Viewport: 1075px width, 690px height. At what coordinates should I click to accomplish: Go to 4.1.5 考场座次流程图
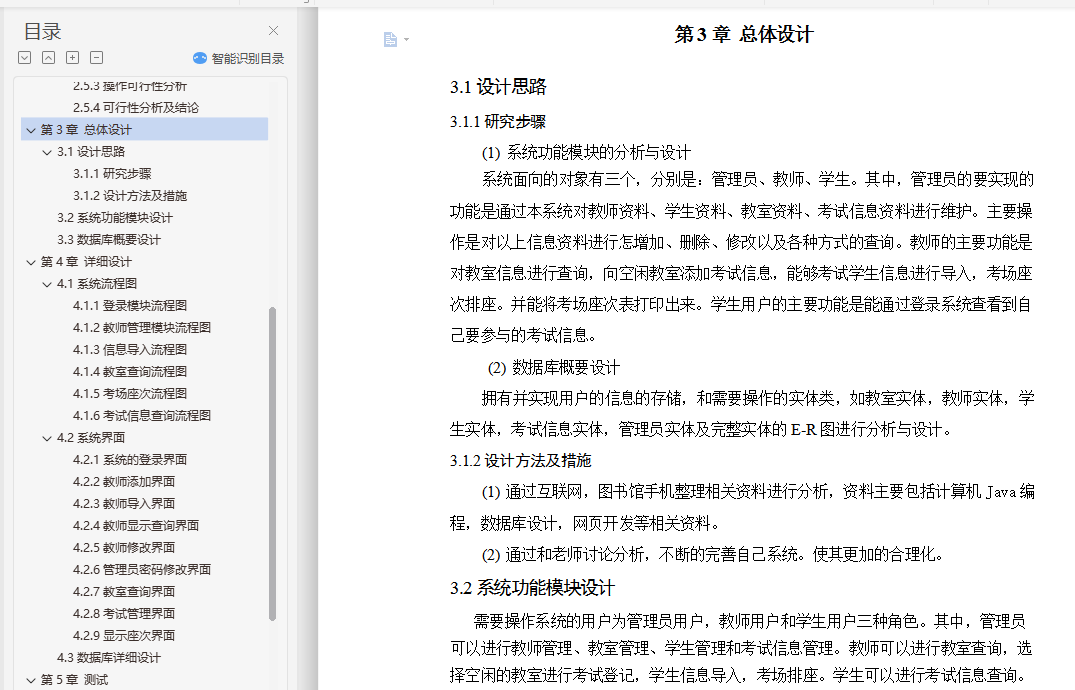coord(130,393)
